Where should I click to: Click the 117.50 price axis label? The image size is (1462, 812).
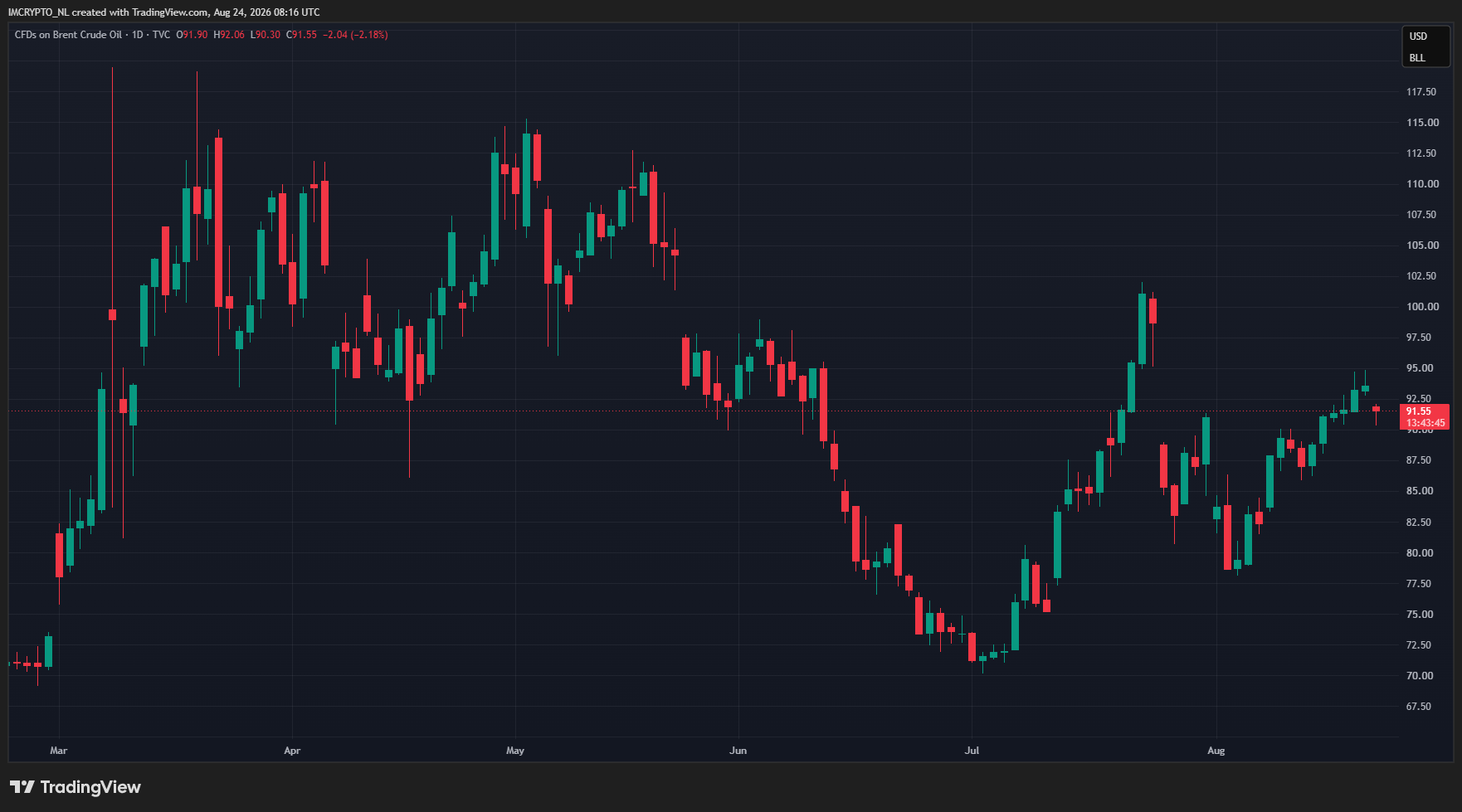pos(1421,92)
